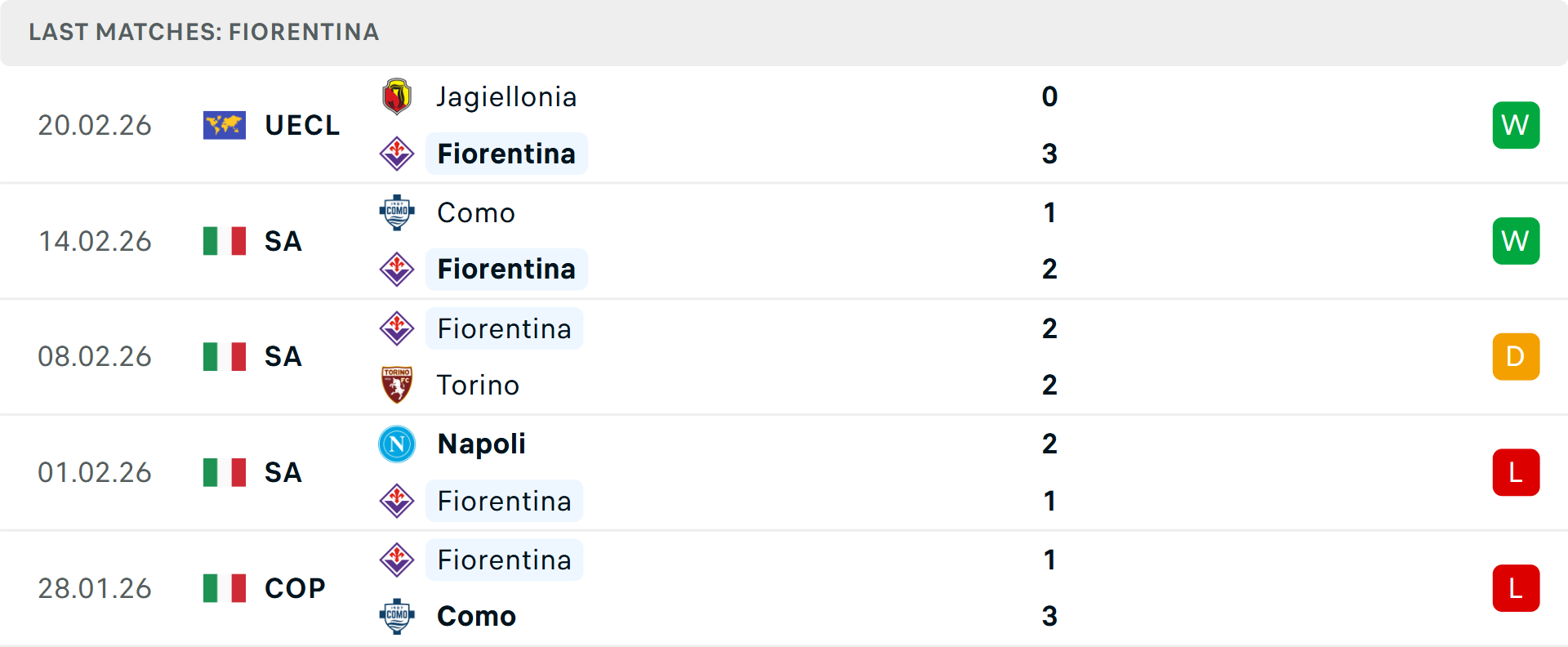Click the yellow D badge for the Torino draw

[x=1516, y=356]
